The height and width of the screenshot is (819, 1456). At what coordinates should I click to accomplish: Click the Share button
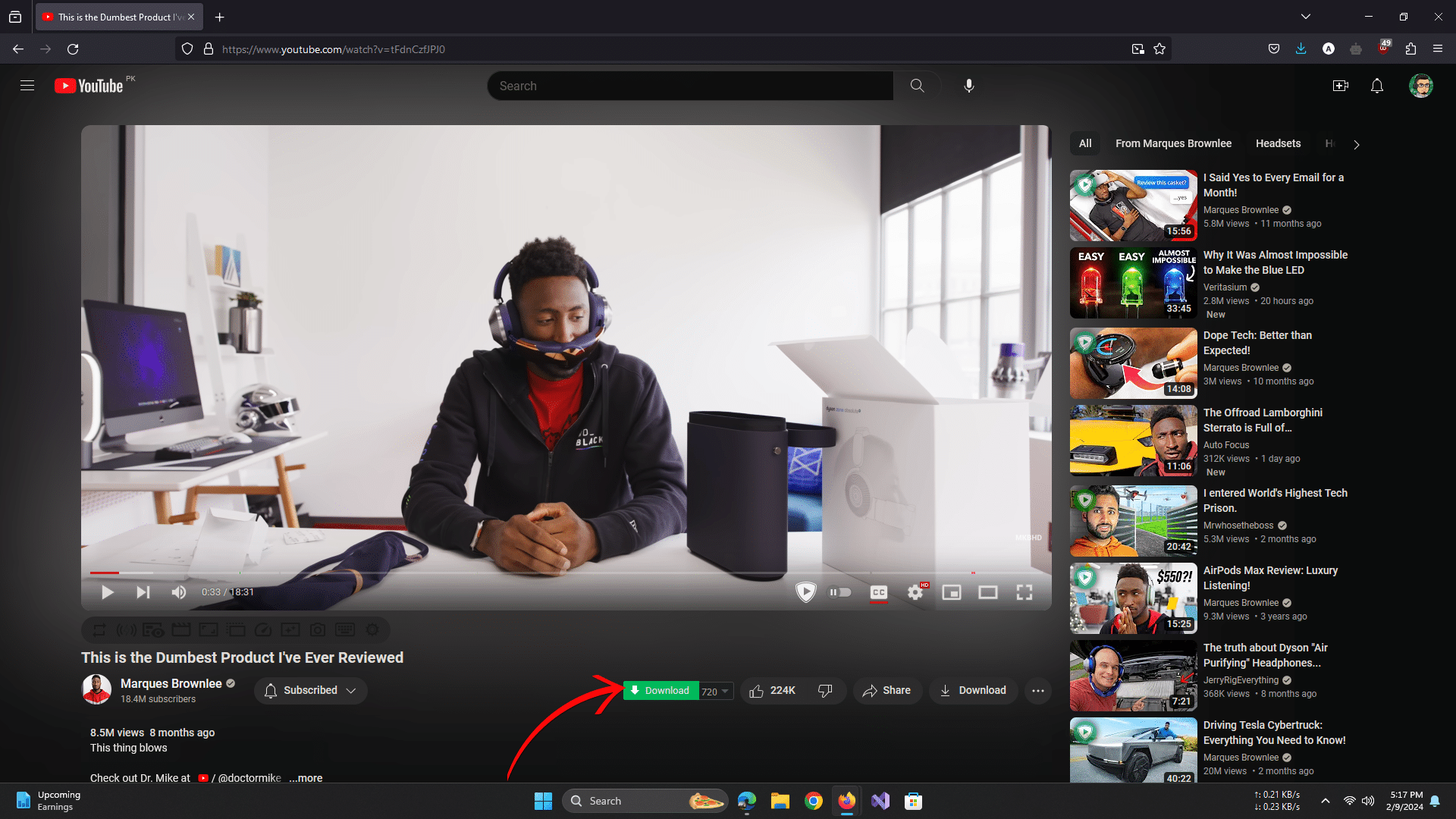(x=886, y=690)
